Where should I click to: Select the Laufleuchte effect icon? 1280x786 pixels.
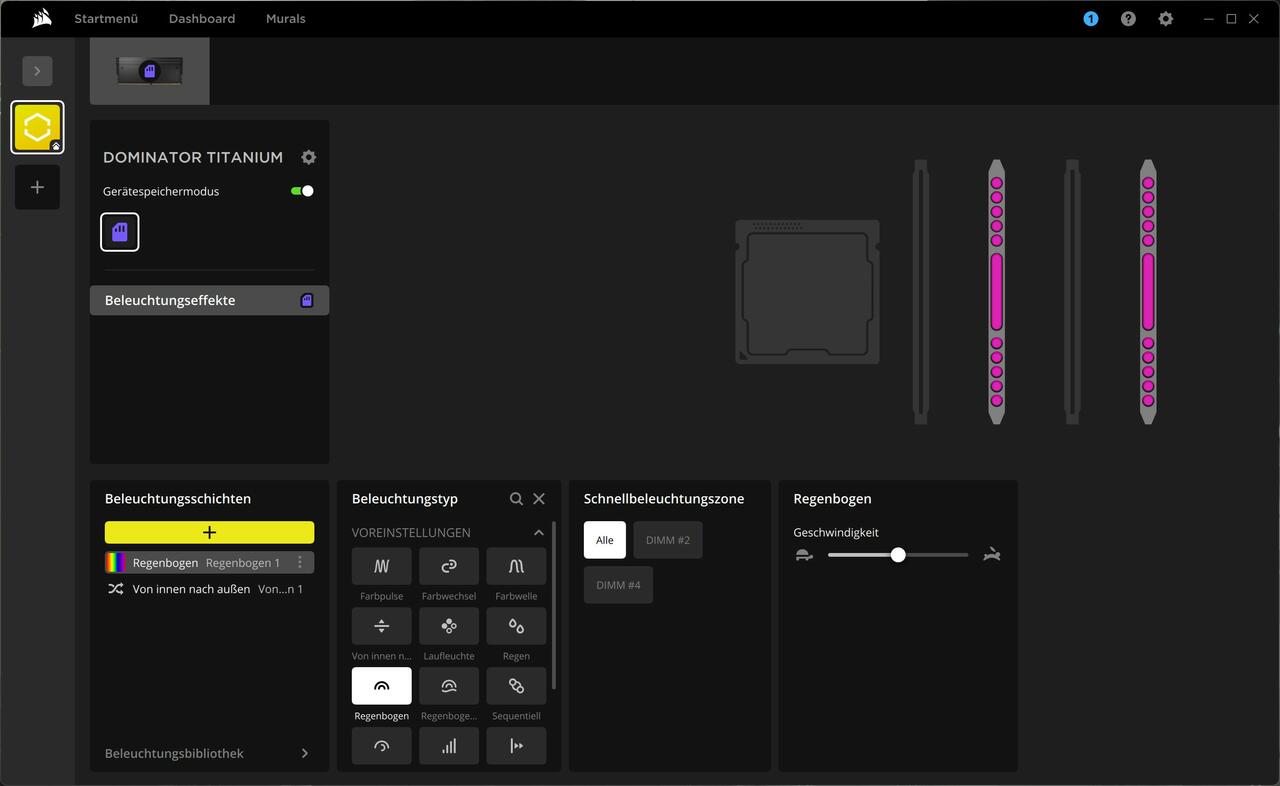[x=449, y=626]
